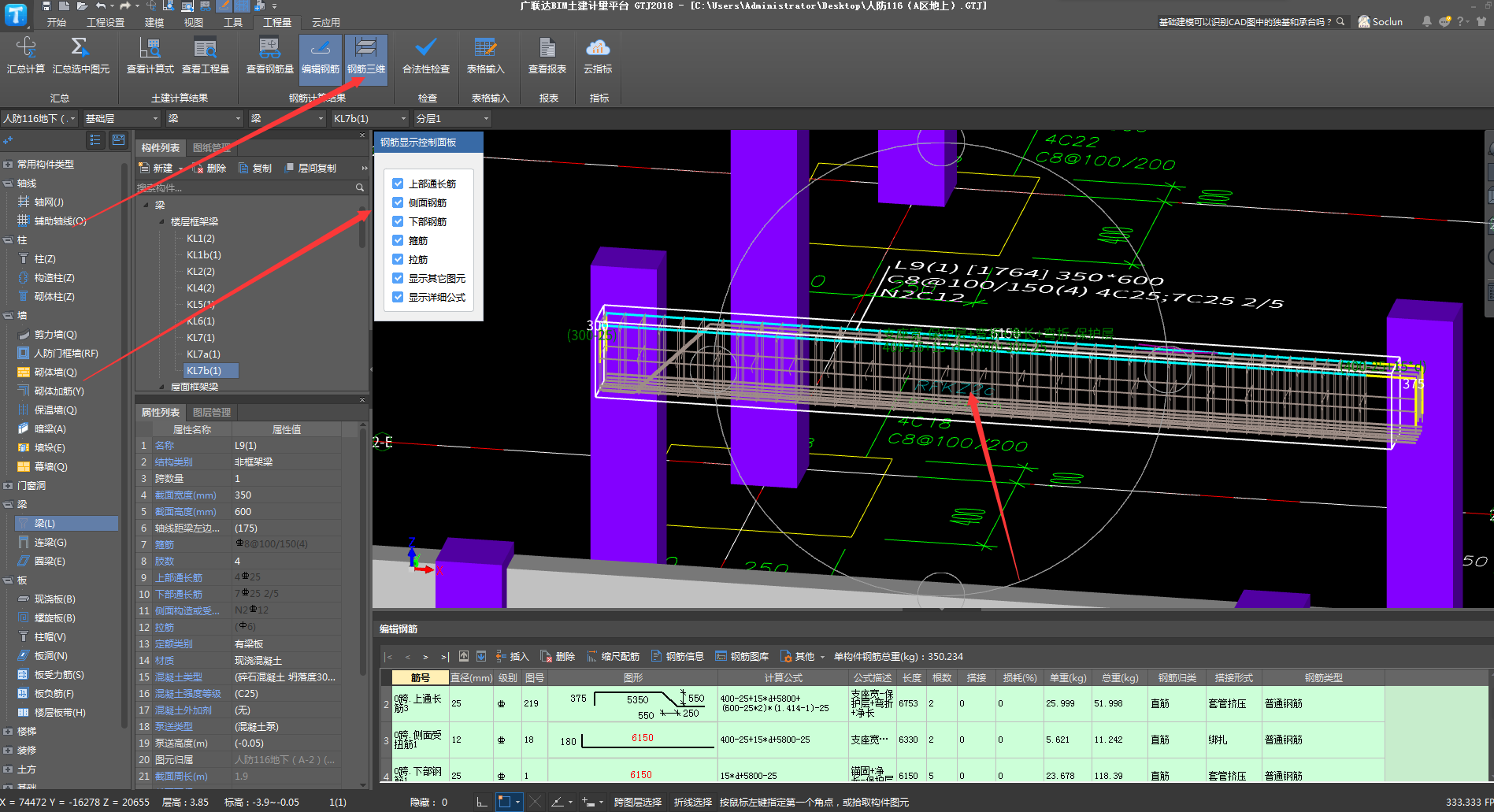Click 跨图层选择 in status bar
Image resolution: width=1494 pixels, height=812 pixels.
coord(638,802)
